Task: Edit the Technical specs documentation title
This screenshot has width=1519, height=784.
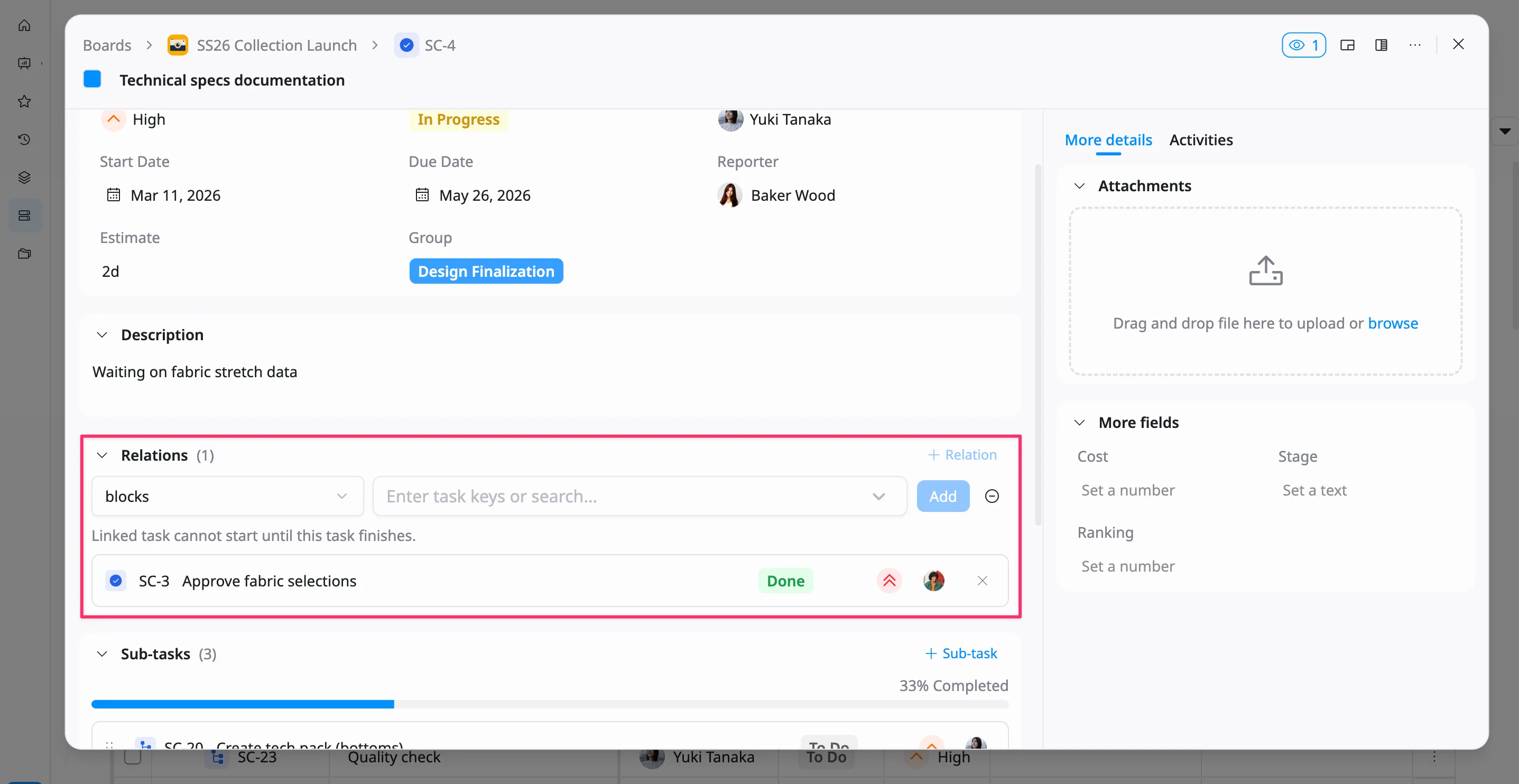Action: (231, 80)
